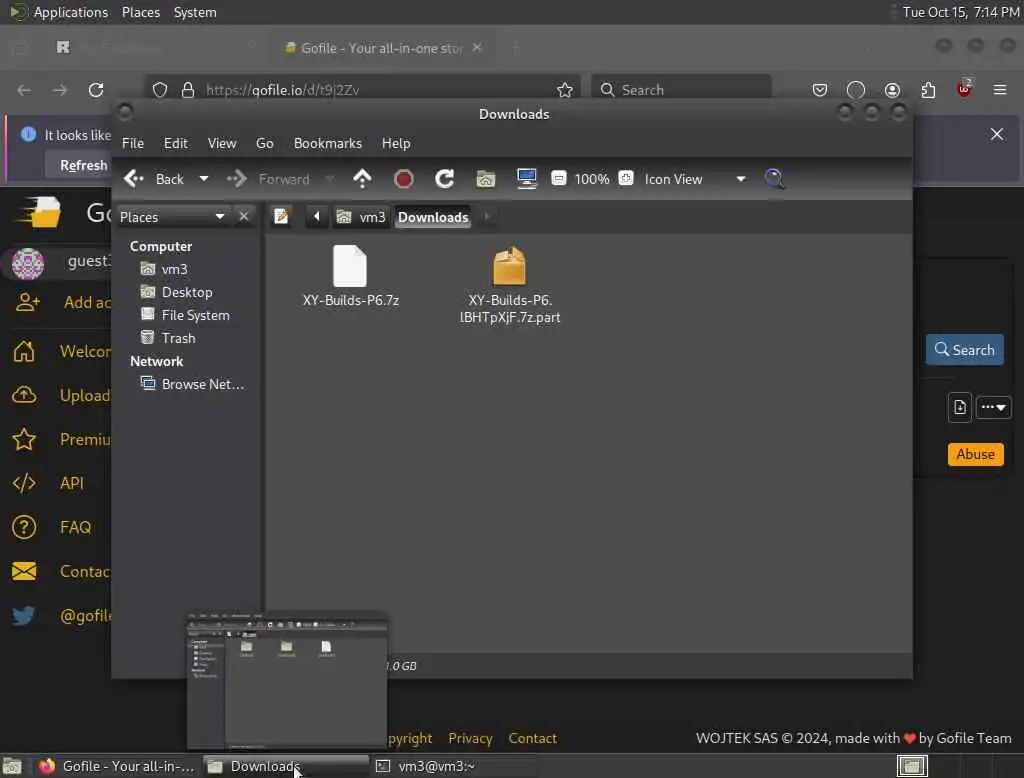Open the Gofile more options dropdown
1024x778 pixels.
tap(993, 407)
